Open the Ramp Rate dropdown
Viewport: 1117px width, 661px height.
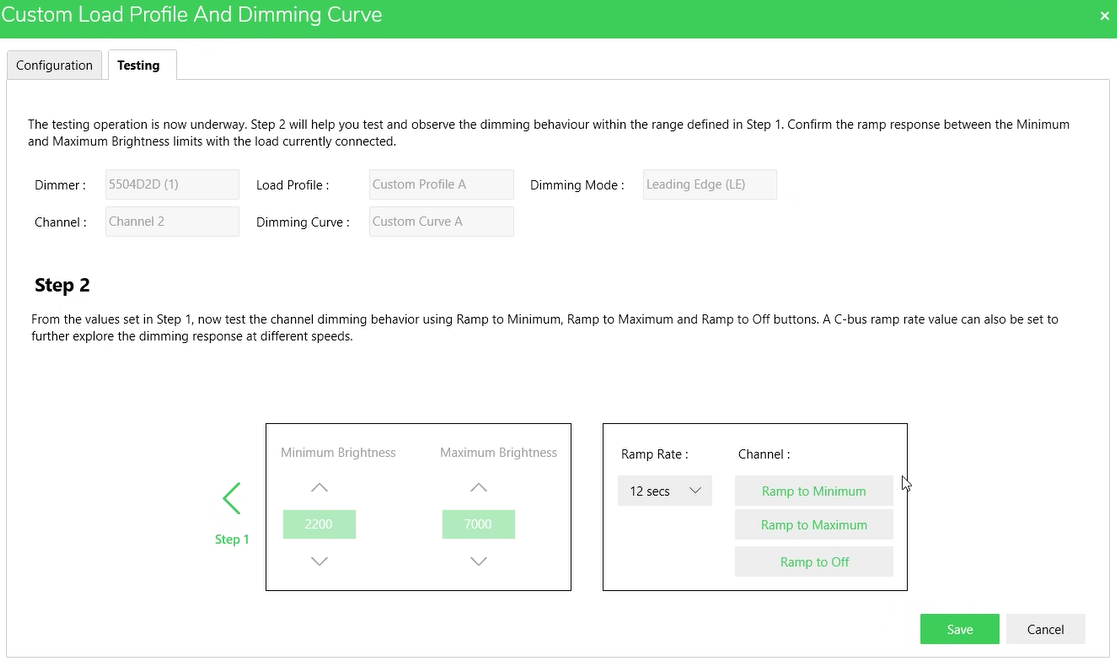(665, 491)
